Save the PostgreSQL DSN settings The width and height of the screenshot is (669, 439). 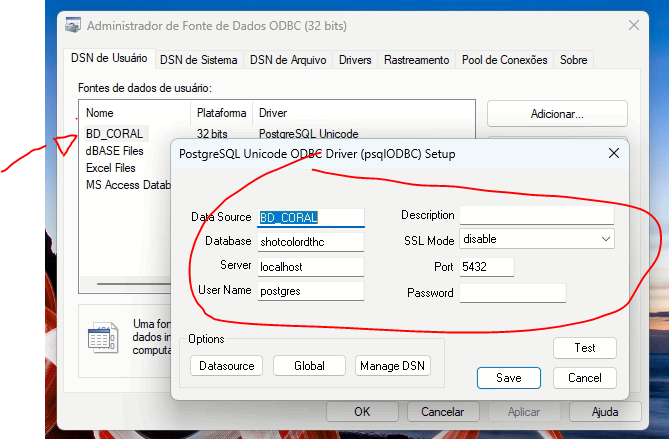coord(509,378)
